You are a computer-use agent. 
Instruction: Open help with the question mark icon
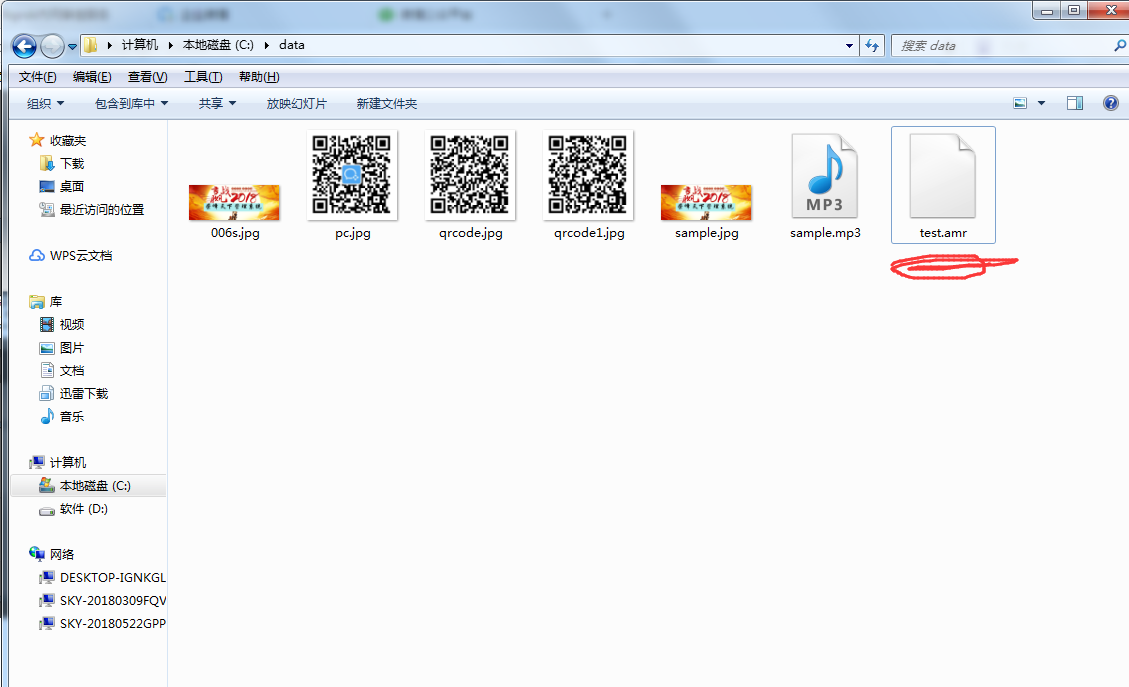click(x=1111, y=104)
